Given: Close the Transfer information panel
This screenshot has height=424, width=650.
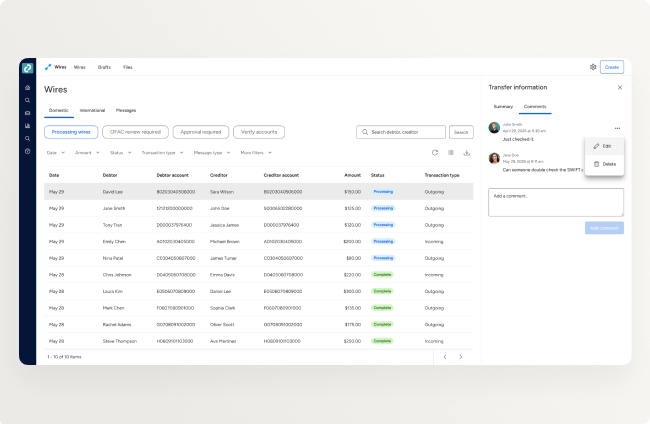Looking at the screenshot, I should click(x=620, y=87).
